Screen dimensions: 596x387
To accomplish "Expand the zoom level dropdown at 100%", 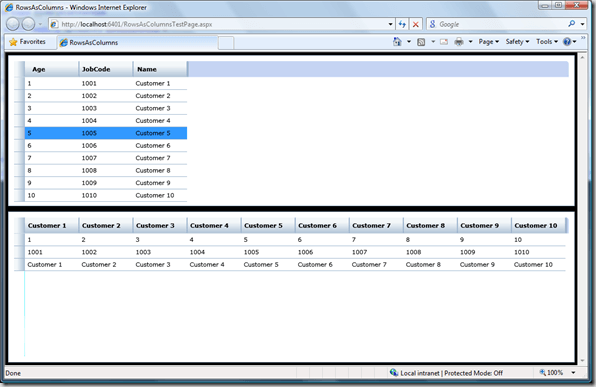I will point(573,373).
